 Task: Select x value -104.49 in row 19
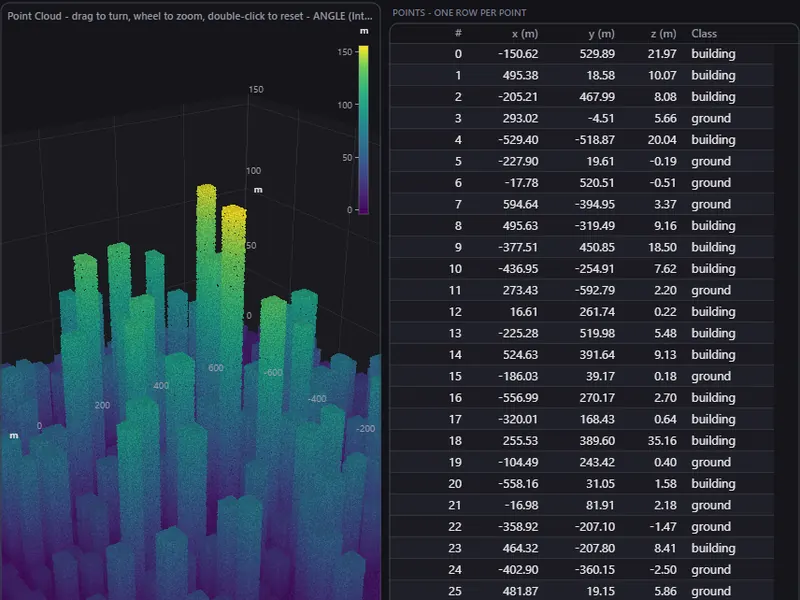coord(518,462)
